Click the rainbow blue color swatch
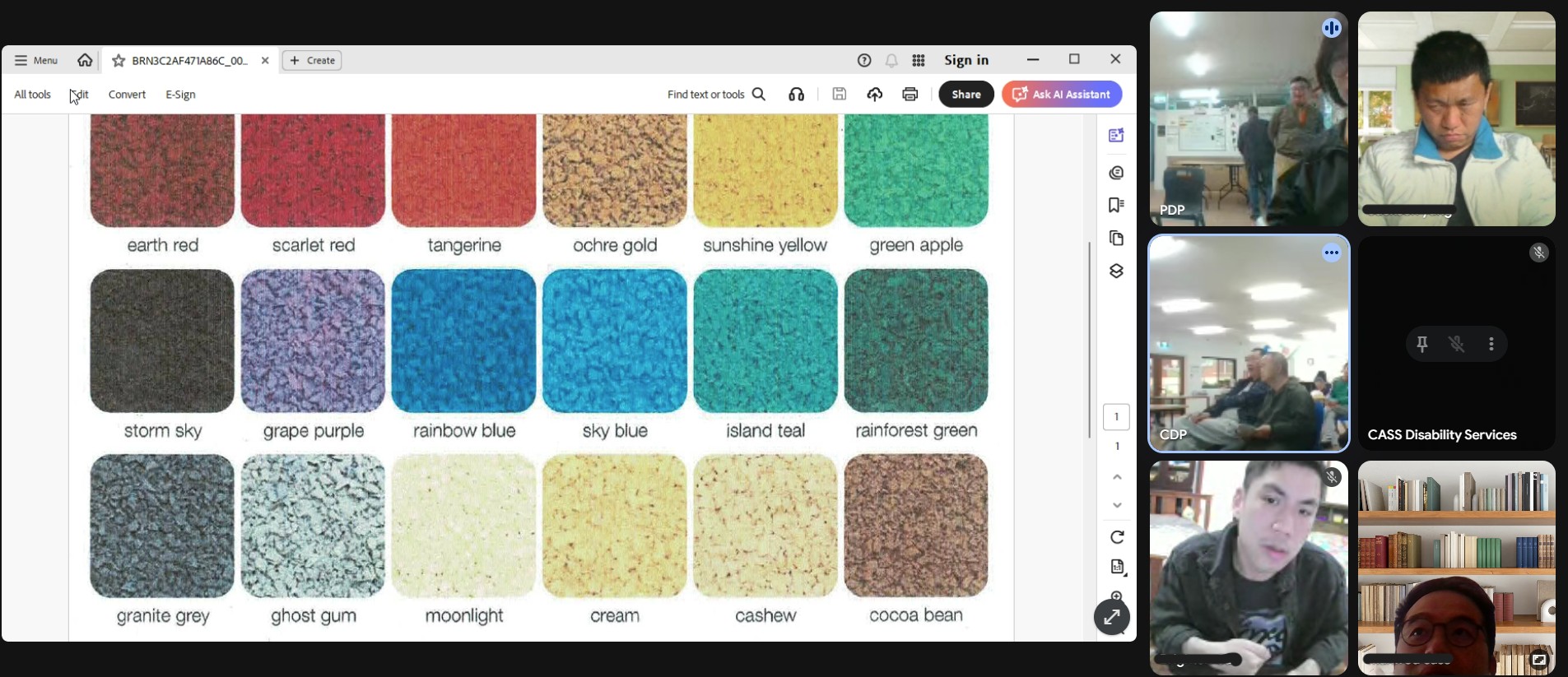This screenshot has height=677, width=1568. 463,341
